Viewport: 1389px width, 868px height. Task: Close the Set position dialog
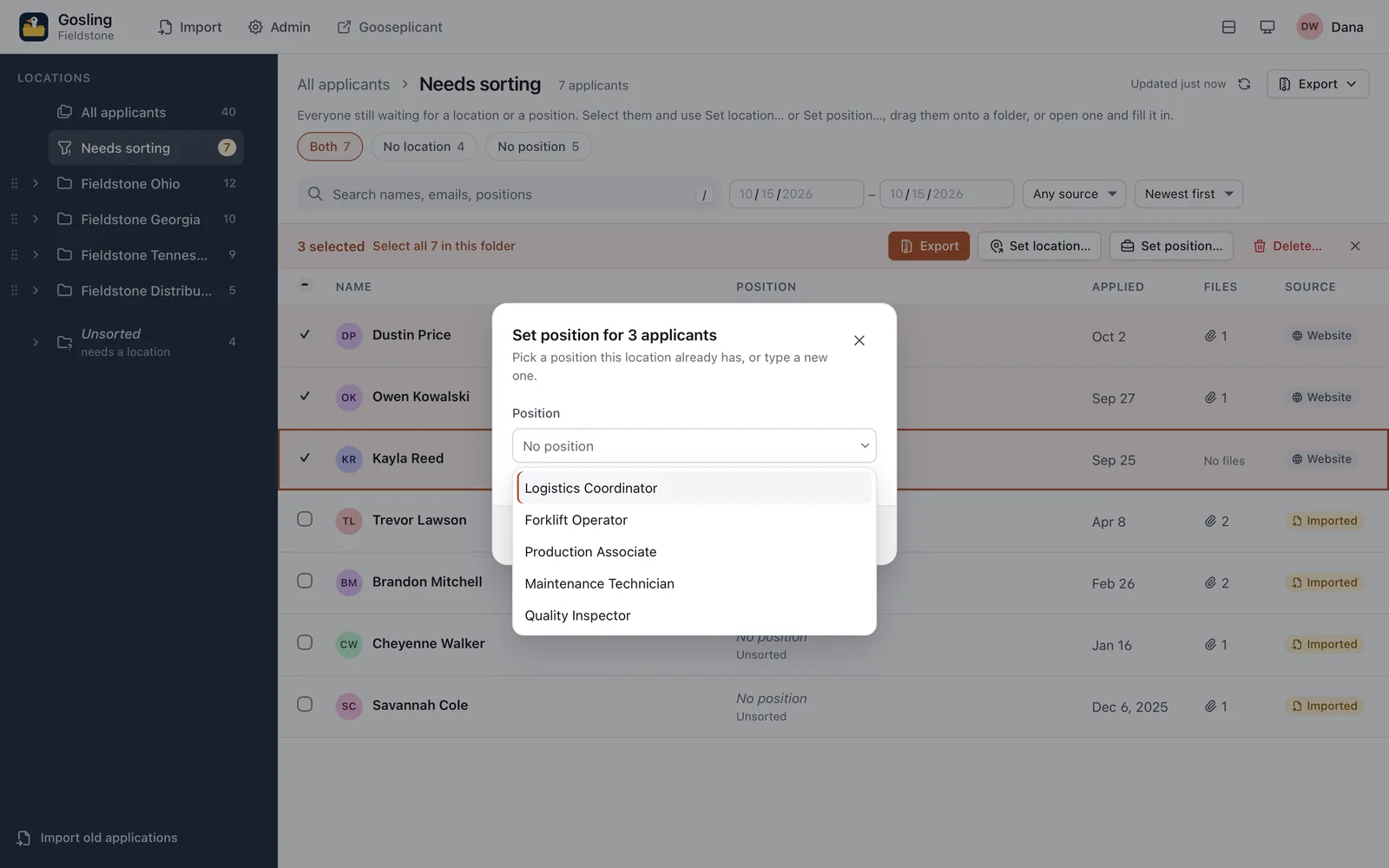(x=859, y=340)
